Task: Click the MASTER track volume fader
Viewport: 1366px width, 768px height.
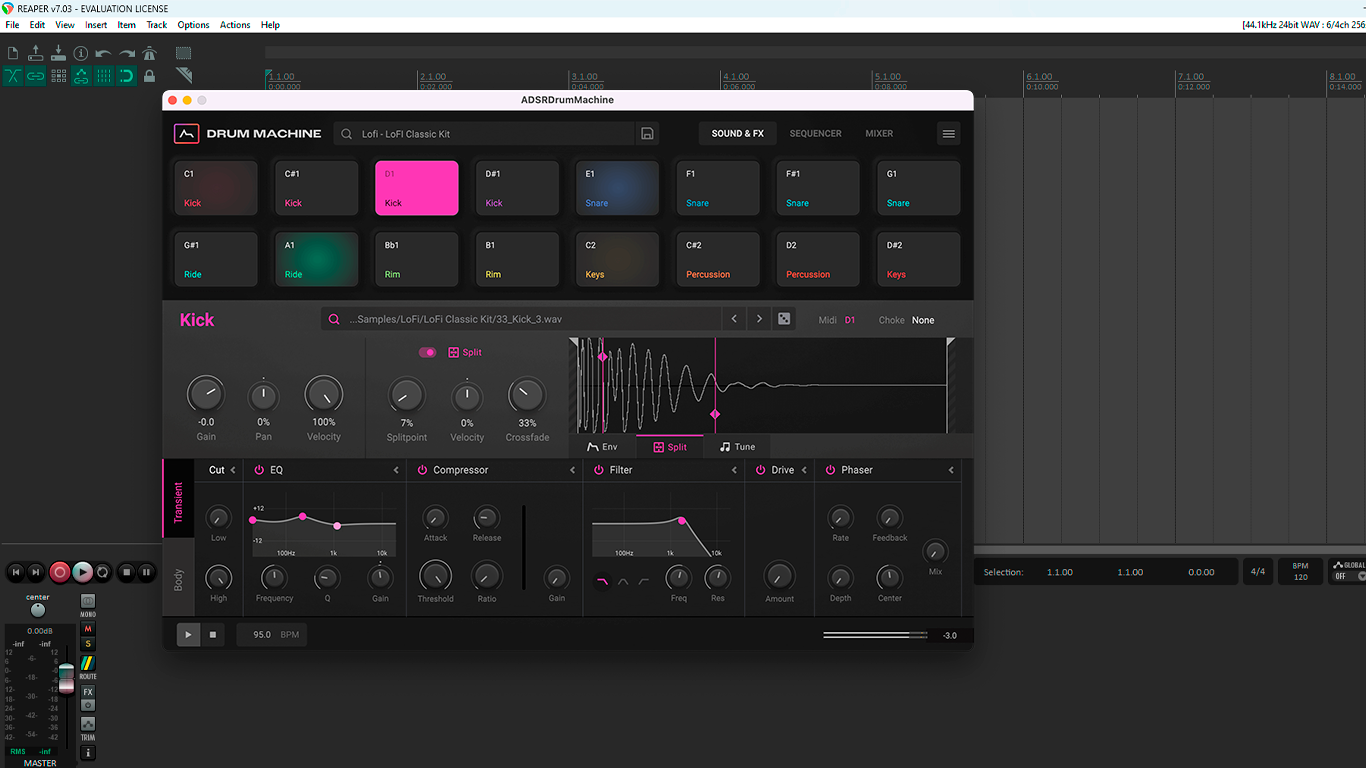Action: click(66, 678)
